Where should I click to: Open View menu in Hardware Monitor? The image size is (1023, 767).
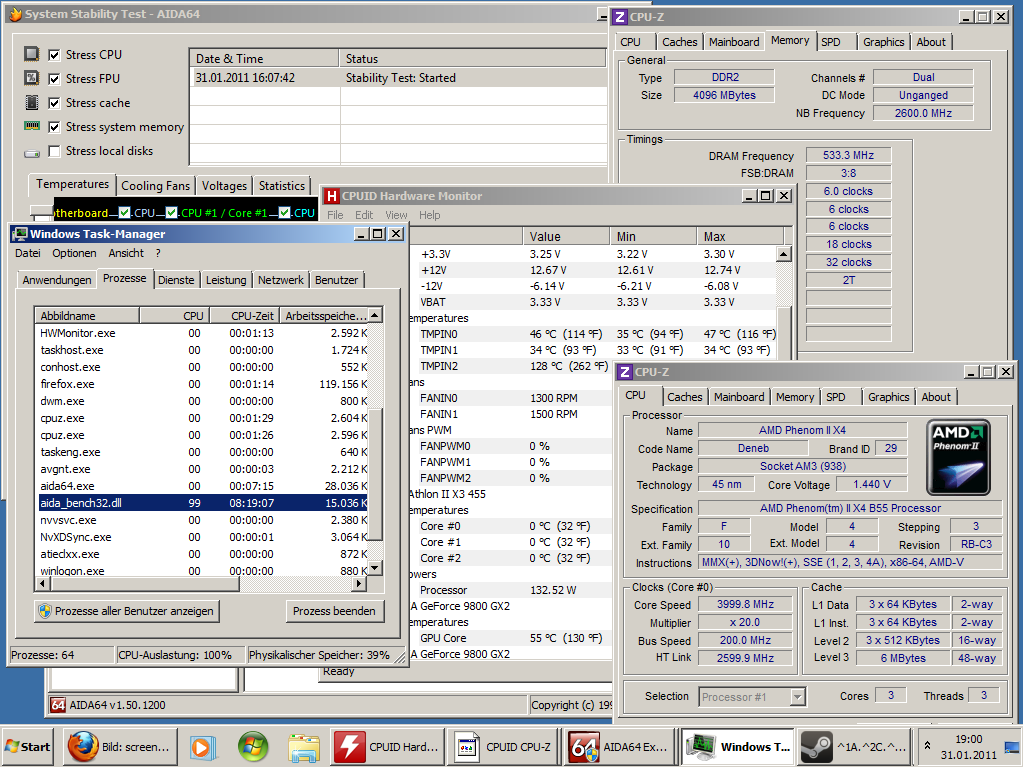pyautogui.click(x=396, y=215)
